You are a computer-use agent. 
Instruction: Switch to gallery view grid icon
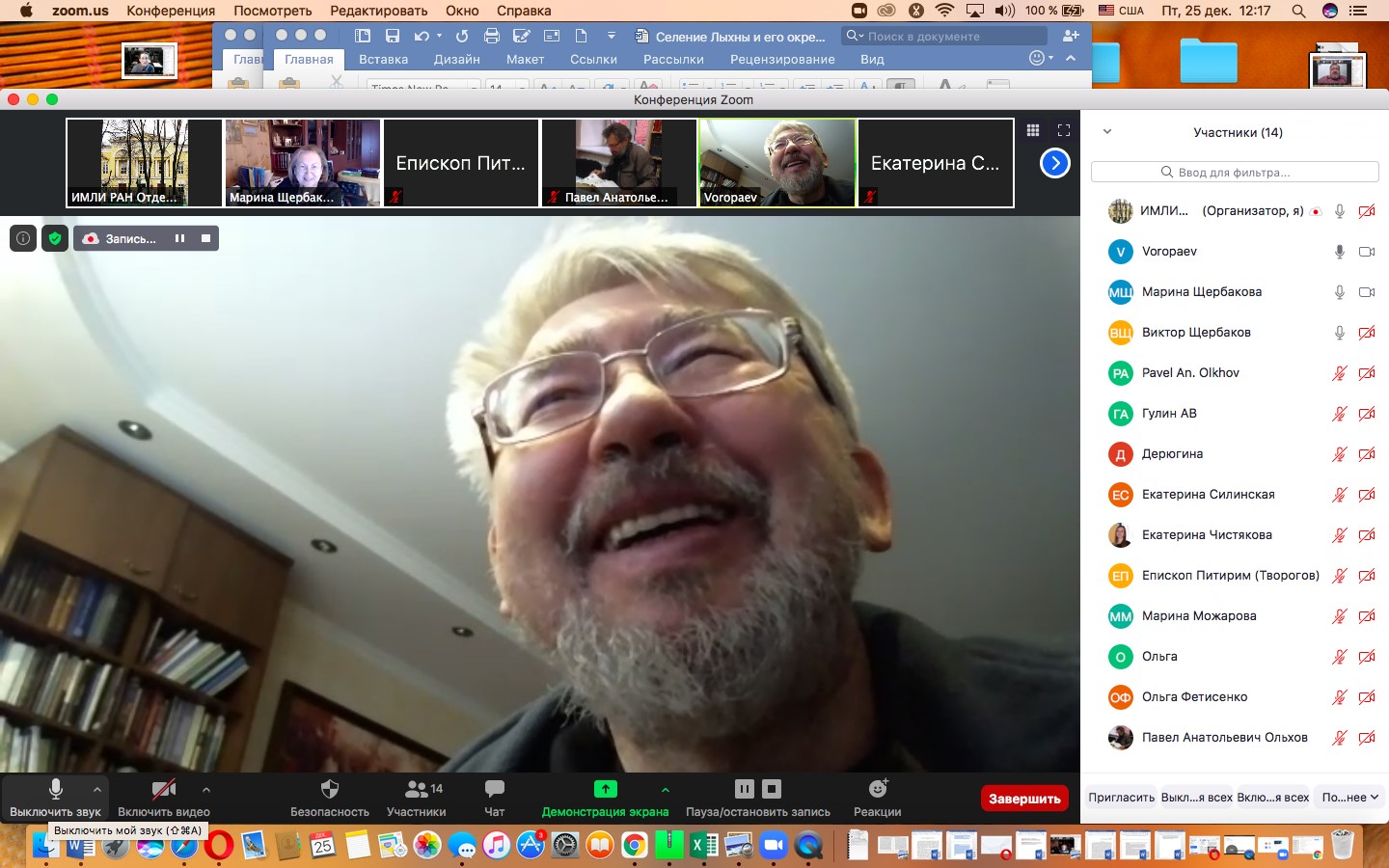(1033, 130)
